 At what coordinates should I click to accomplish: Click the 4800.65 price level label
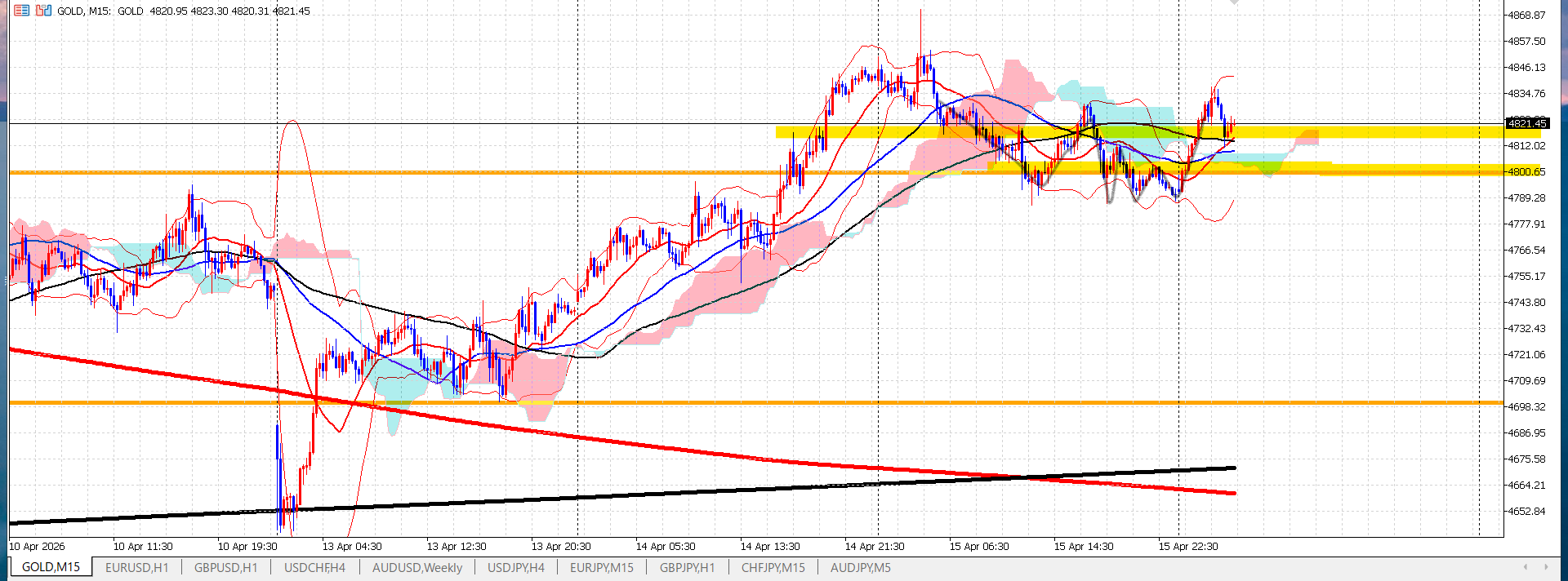[x=1526, y=172]
